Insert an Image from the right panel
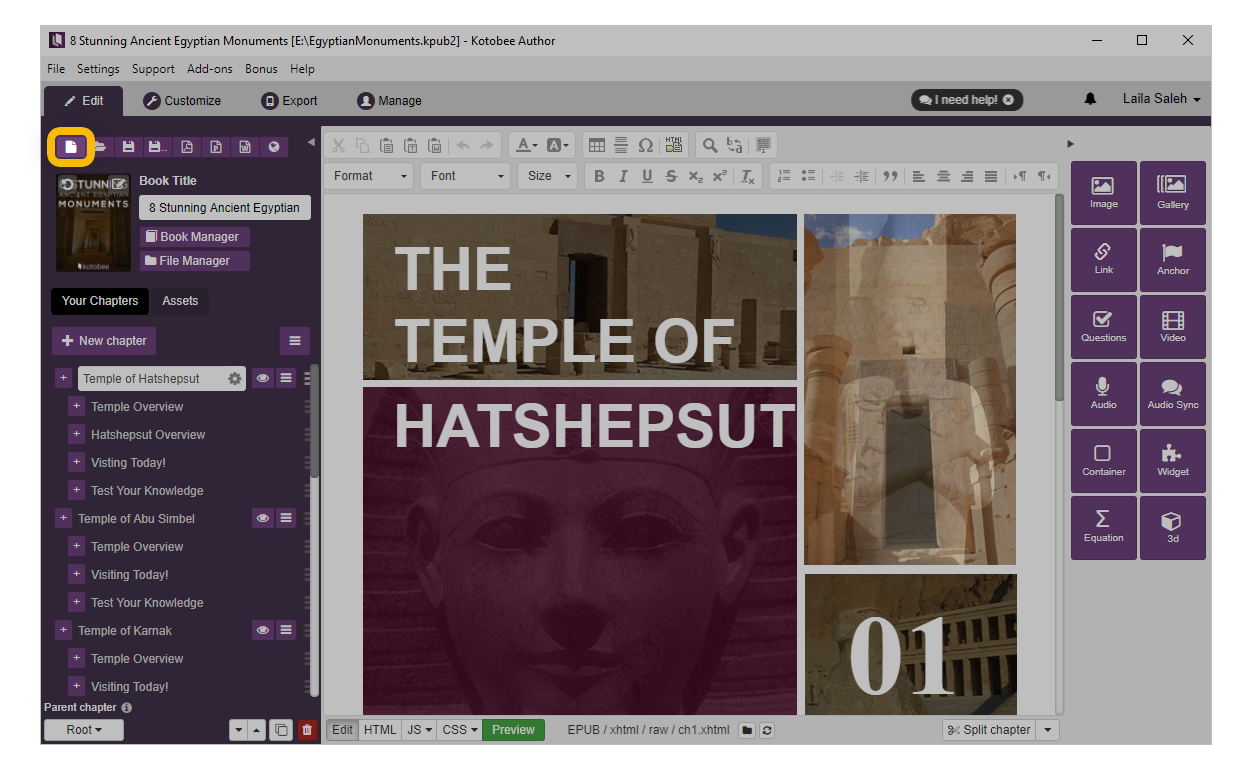Screen dimensions: 1250x770 click(1103, 193)
